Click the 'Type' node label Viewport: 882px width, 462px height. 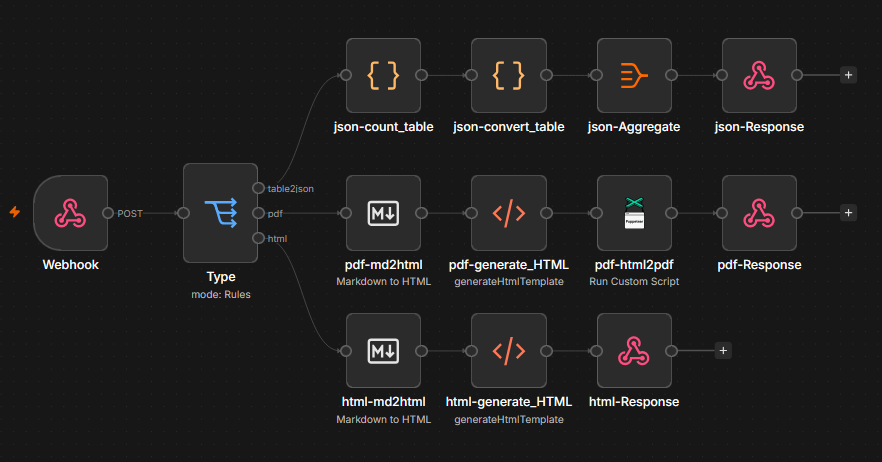click(x=220, y=277)
